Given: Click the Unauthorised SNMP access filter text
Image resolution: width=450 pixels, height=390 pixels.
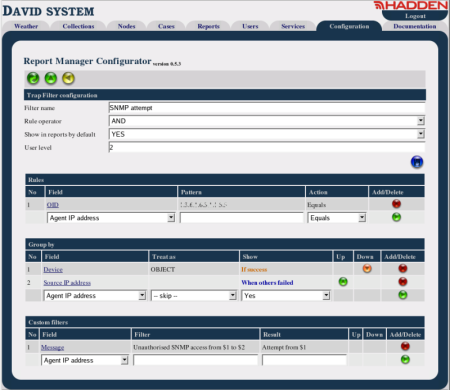Looking at the screenshot, I should [189, 347].
